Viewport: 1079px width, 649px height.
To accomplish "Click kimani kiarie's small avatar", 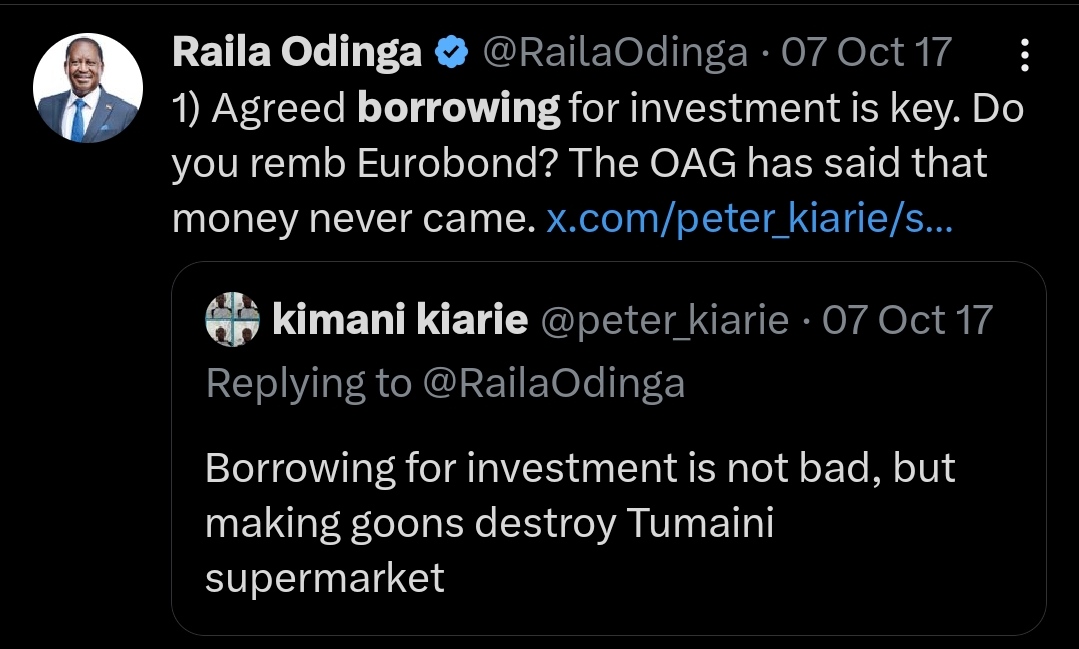I will coord(232,320).
